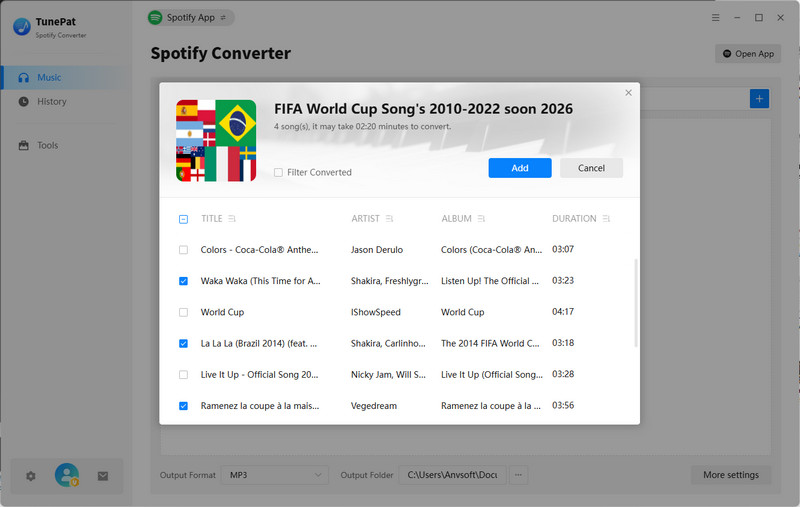800x507 pixels.
Task: Sort songs by ALBUM column icon
Action: pos(481,218)
